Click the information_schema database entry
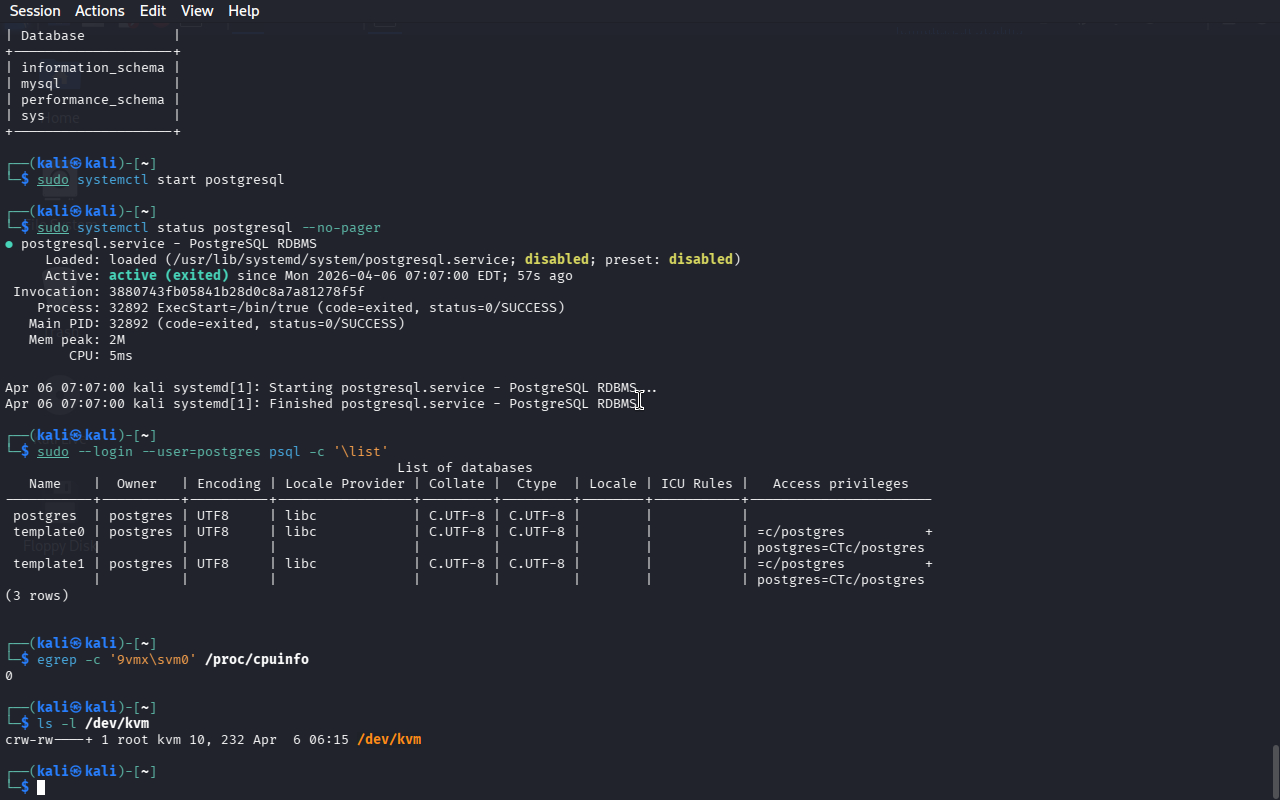The width and height of the screenshot is (1280, 800). 92,68
